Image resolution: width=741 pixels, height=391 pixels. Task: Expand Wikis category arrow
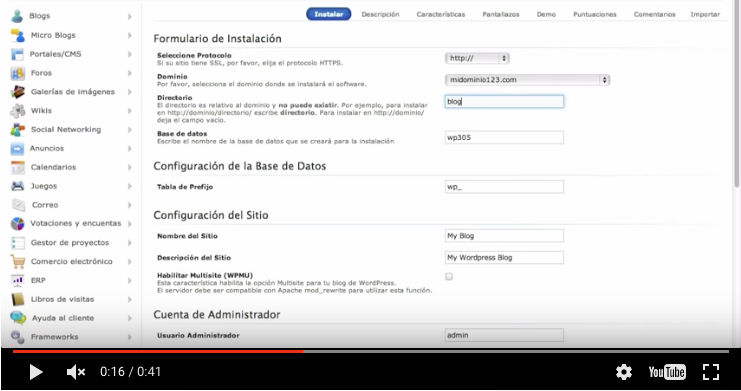click(129, 111)
